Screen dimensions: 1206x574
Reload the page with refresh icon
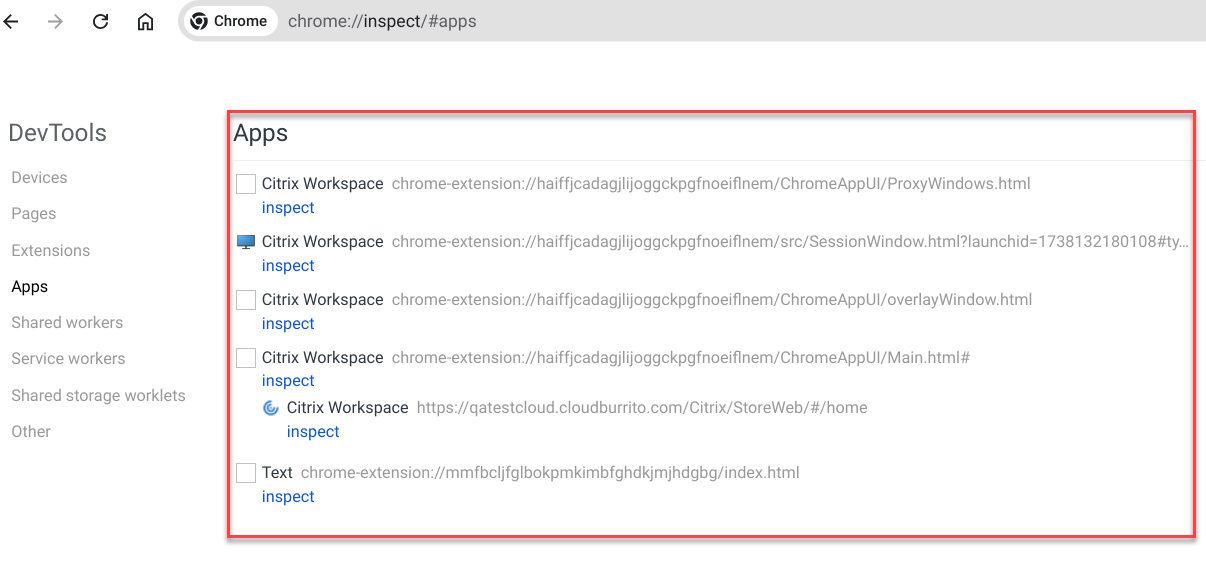(x=100, y=21)
